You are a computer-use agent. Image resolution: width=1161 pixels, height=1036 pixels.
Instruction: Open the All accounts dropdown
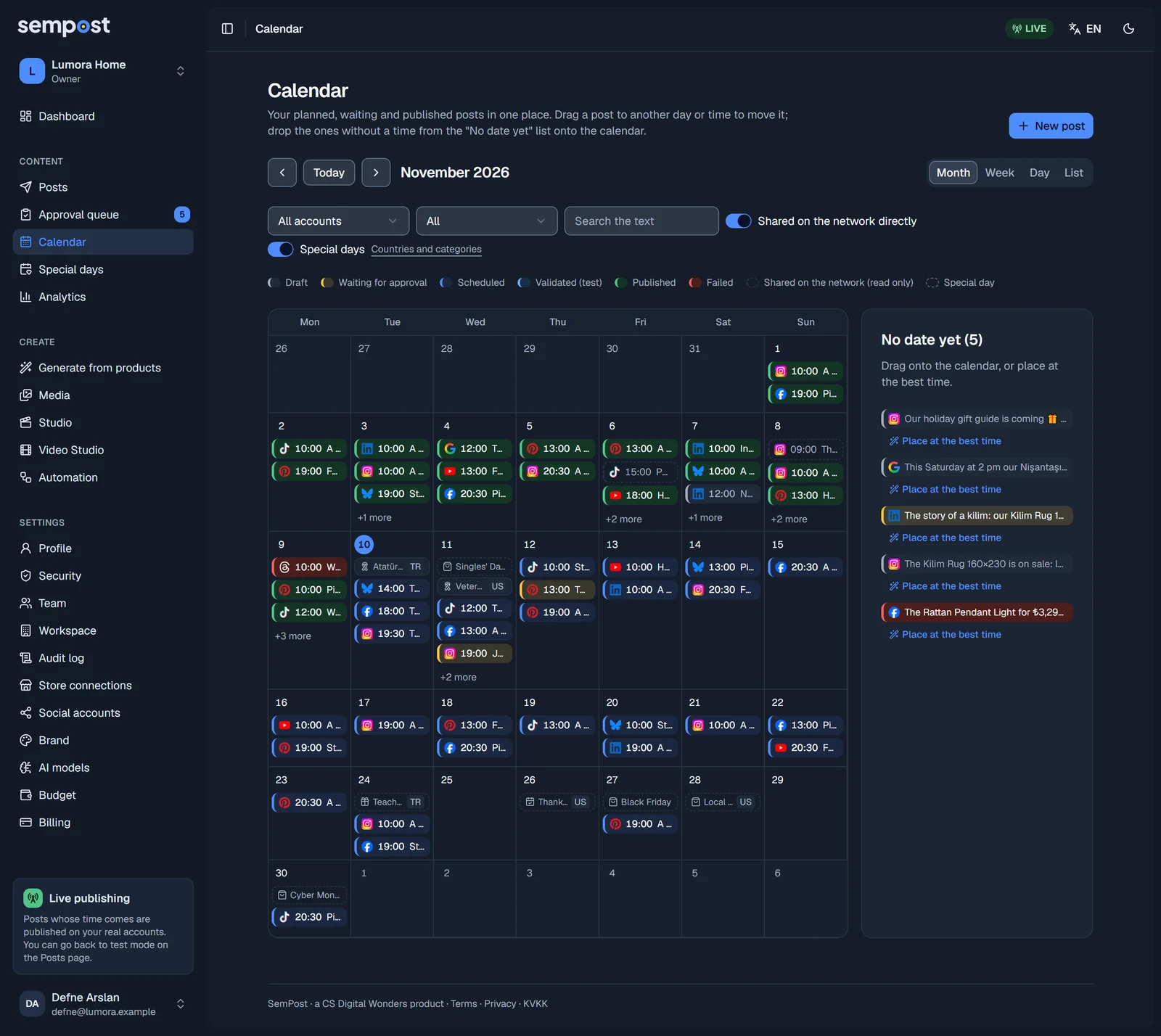point(338,221)
